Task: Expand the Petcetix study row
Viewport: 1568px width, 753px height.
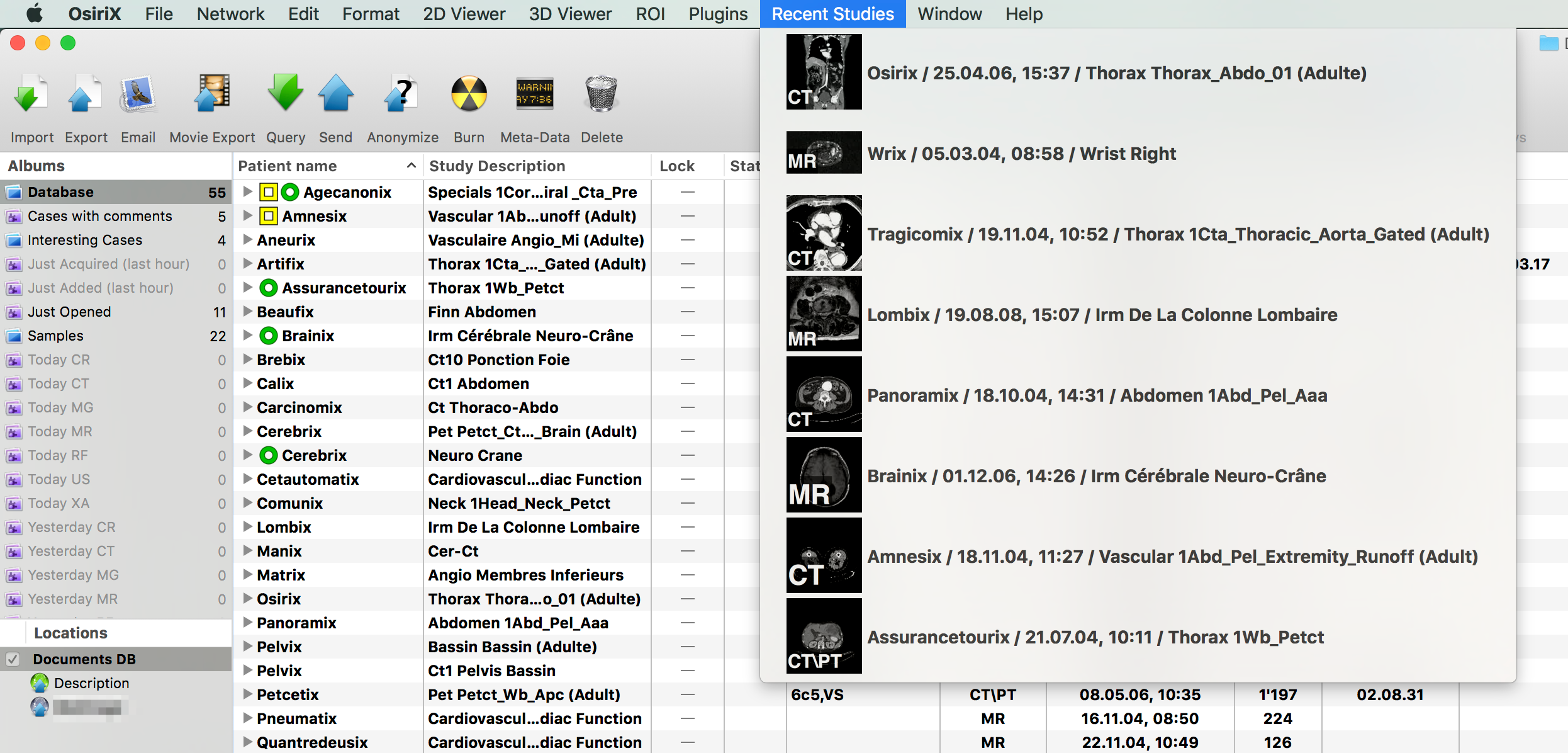Action: [247, 694]
